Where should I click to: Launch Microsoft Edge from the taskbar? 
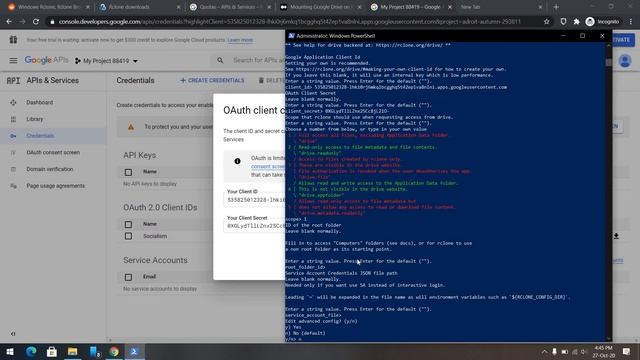tap(31, 351)
